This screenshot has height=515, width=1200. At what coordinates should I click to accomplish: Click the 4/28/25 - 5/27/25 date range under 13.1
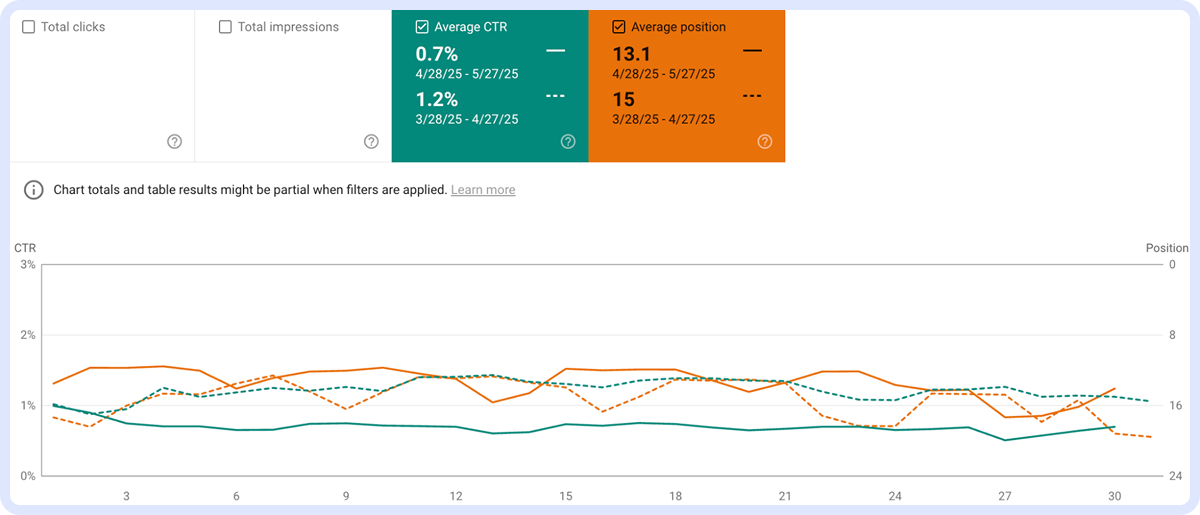[663, 74]
